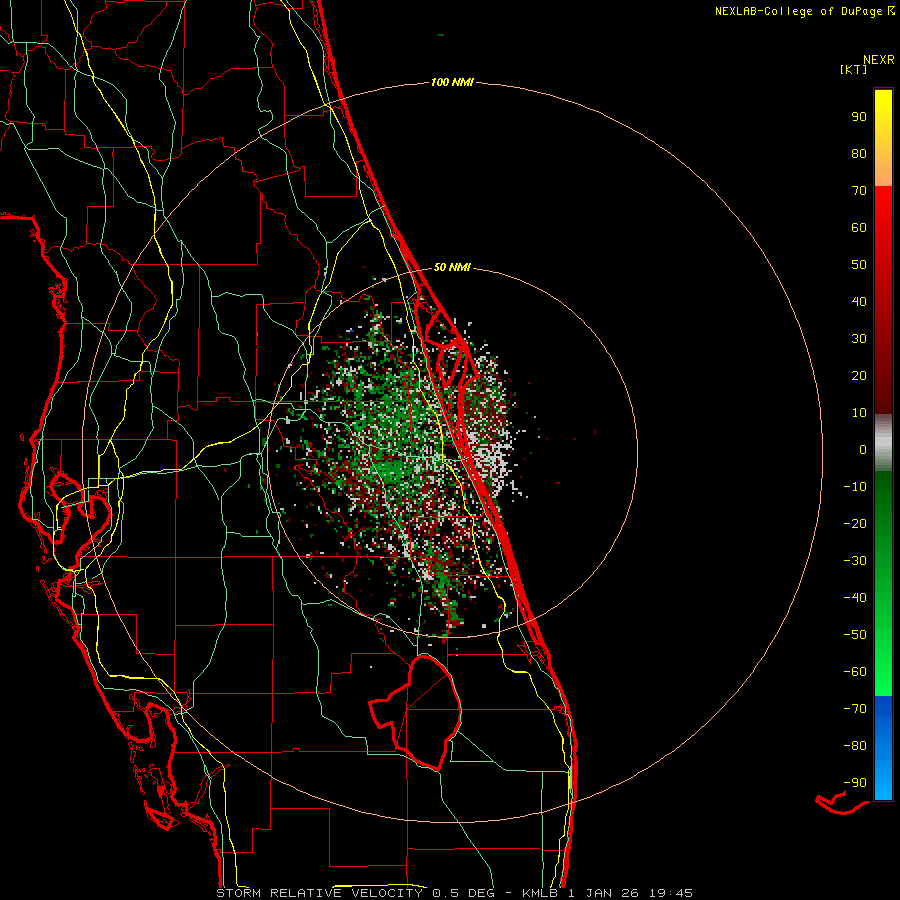Click the [KT] units label on the legend
The height and width of the screenshot is (900, 900).
point(854,69)
